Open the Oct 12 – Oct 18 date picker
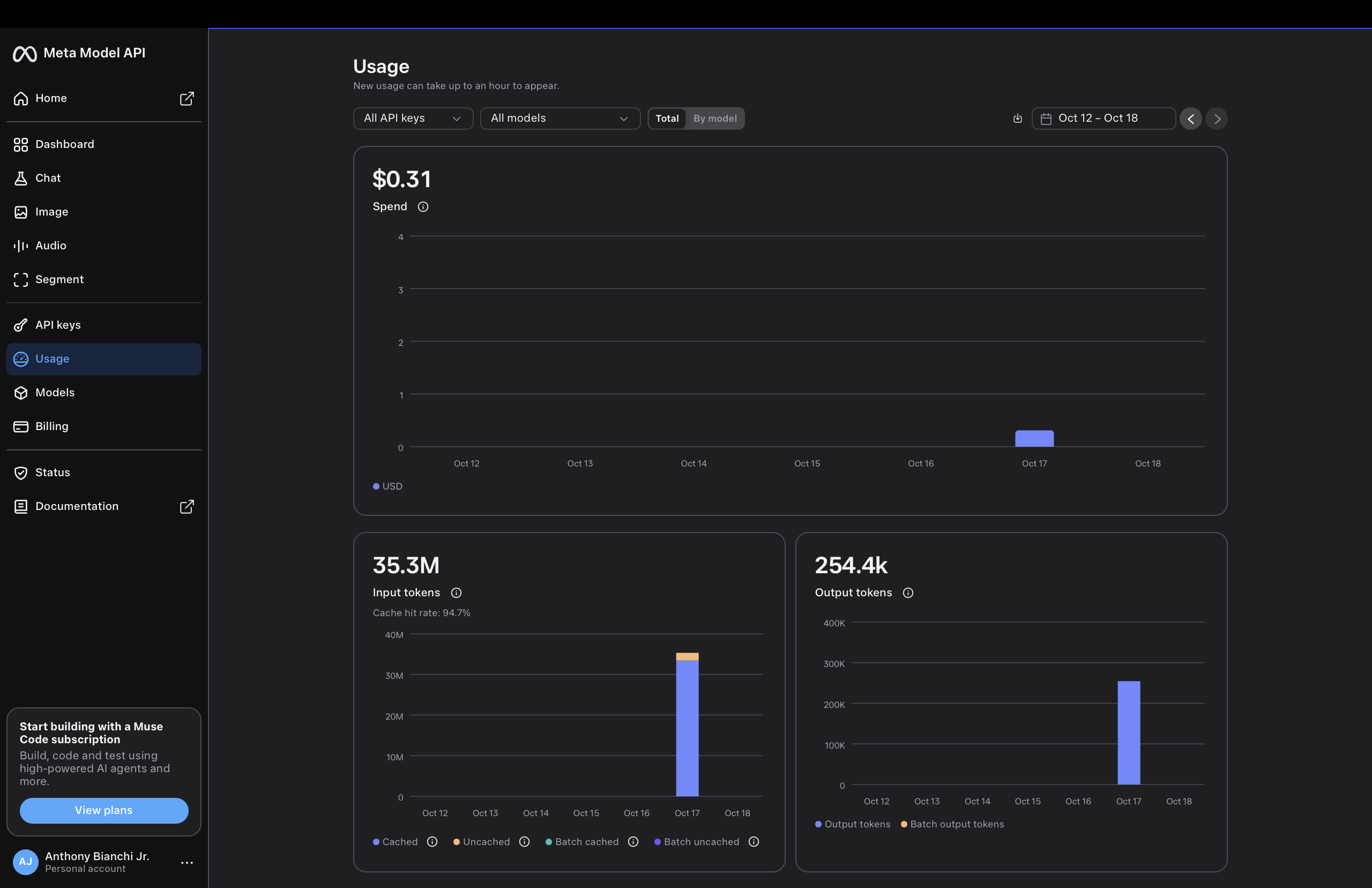Image resolution: width=1372 pixels, height=888 pixels. point(1103,118)
